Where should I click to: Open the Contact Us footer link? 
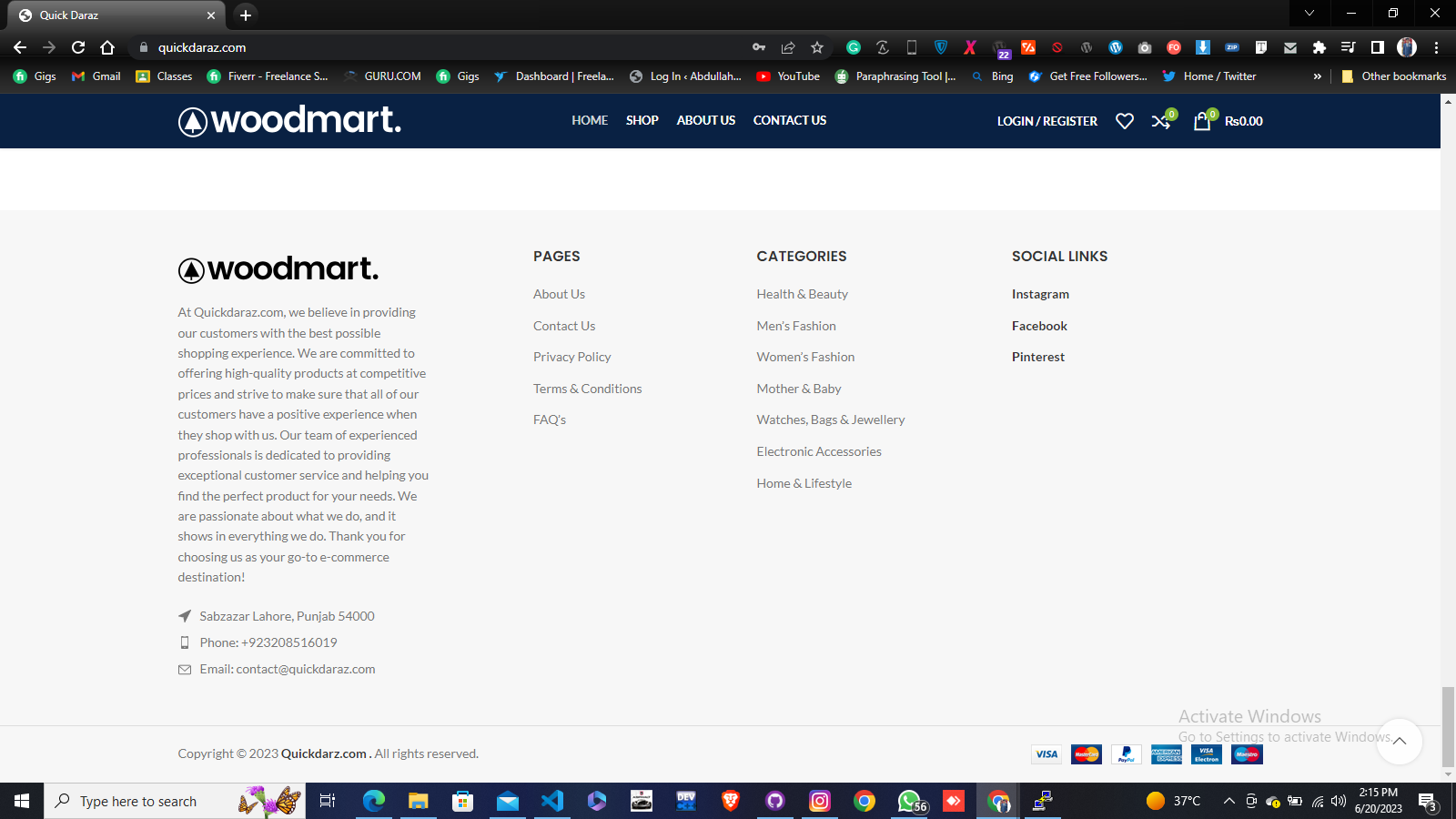click(x=564, y=326)
